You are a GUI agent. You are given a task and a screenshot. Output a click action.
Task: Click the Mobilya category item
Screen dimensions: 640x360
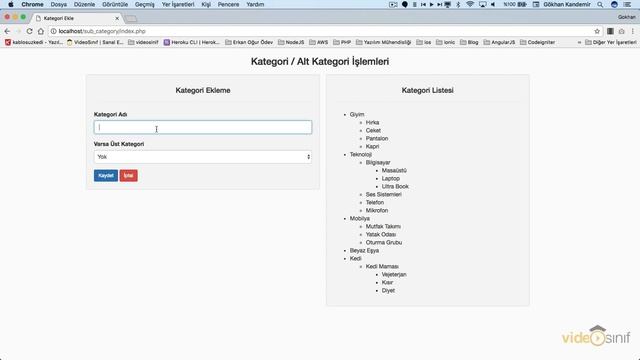359,219
